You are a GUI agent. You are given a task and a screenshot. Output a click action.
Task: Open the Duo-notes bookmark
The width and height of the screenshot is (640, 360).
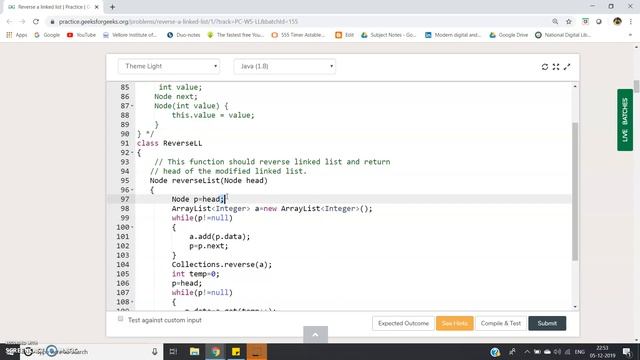tap(184, 35)
